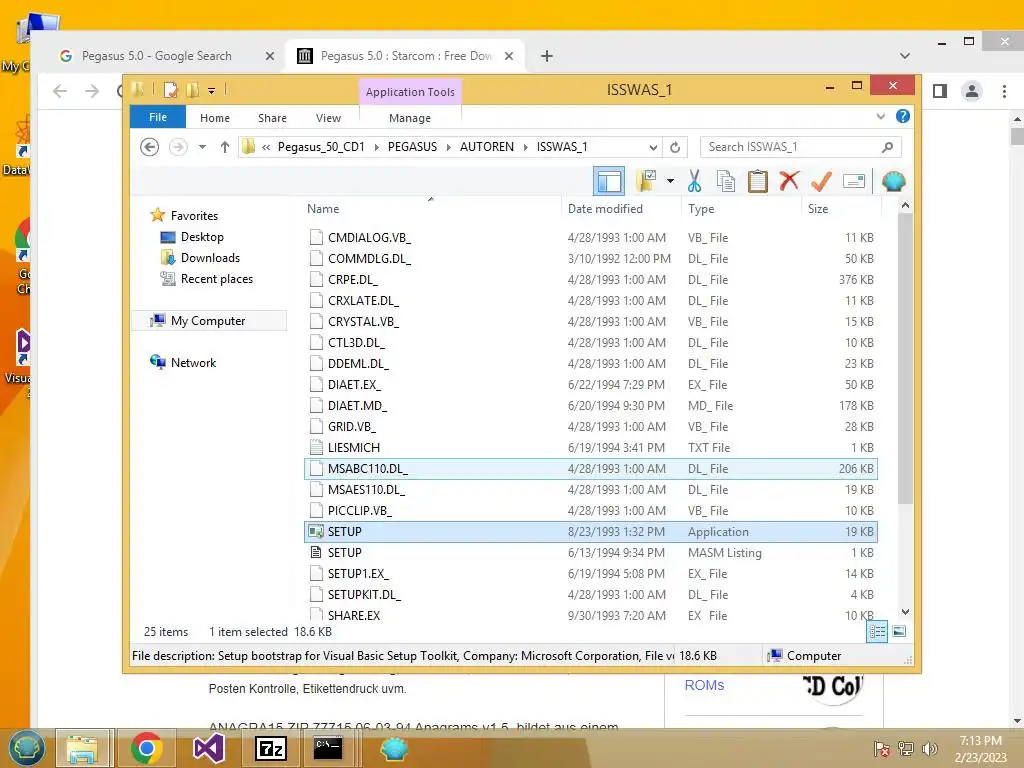The image size is (1024, 768).
Task: Open the File ribbon tab
Action: 158,118
